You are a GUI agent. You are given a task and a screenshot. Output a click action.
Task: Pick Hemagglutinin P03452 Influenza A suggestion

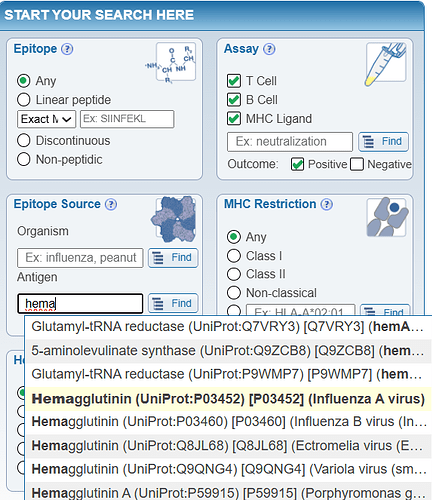pyautogui.click(x=228, y=399)
